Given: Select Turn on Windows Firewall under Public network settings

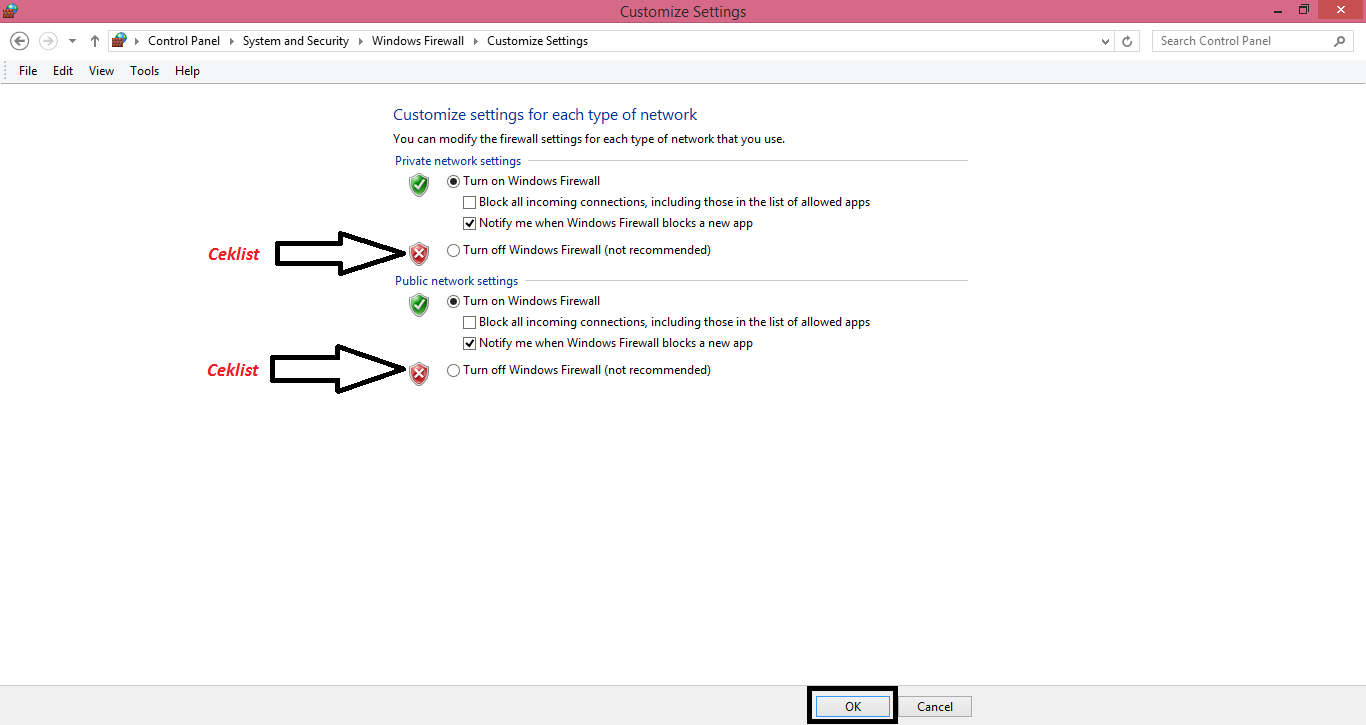Looking at the screenshot, I should 453,301.
